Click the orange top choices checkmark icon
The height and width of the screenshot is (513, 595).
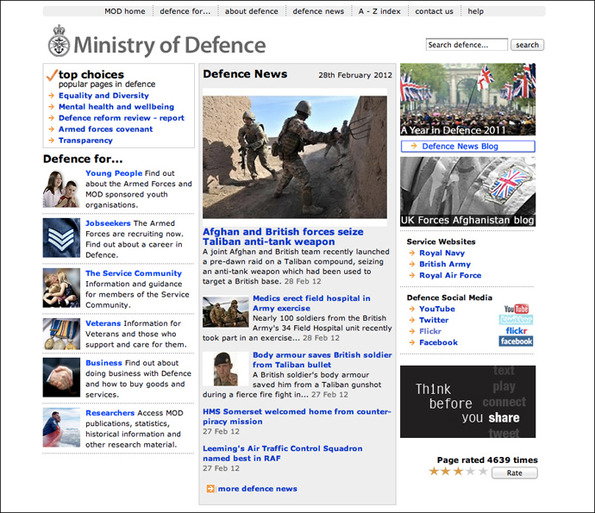pos(52,75)
